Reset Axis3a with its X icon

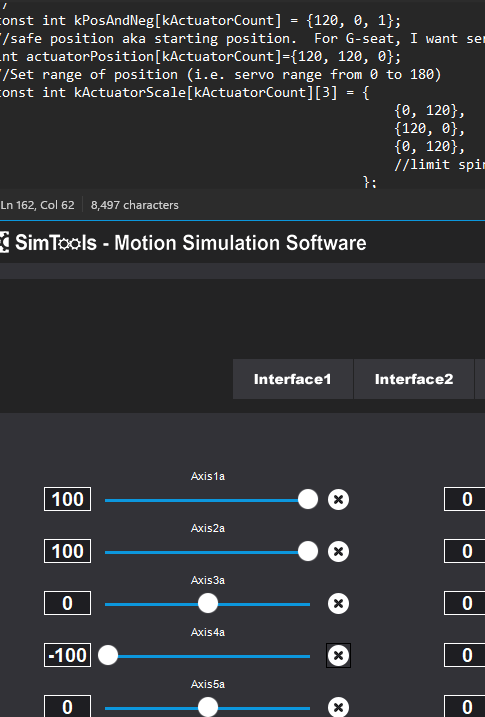[x=338, y=604]
